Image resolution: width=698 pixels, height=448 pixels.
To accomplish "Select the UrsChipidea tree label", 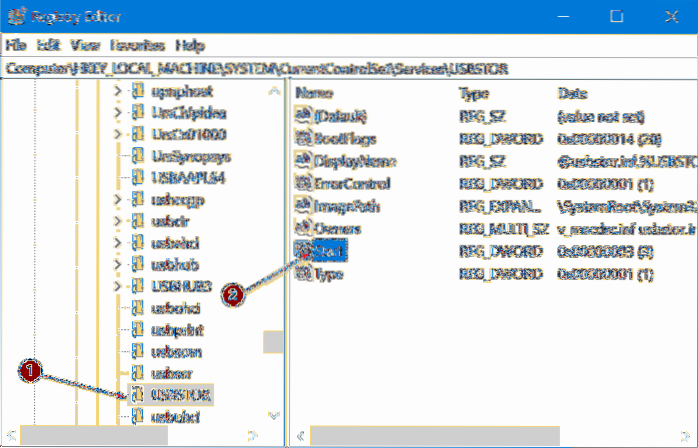I will click(189, 113).
